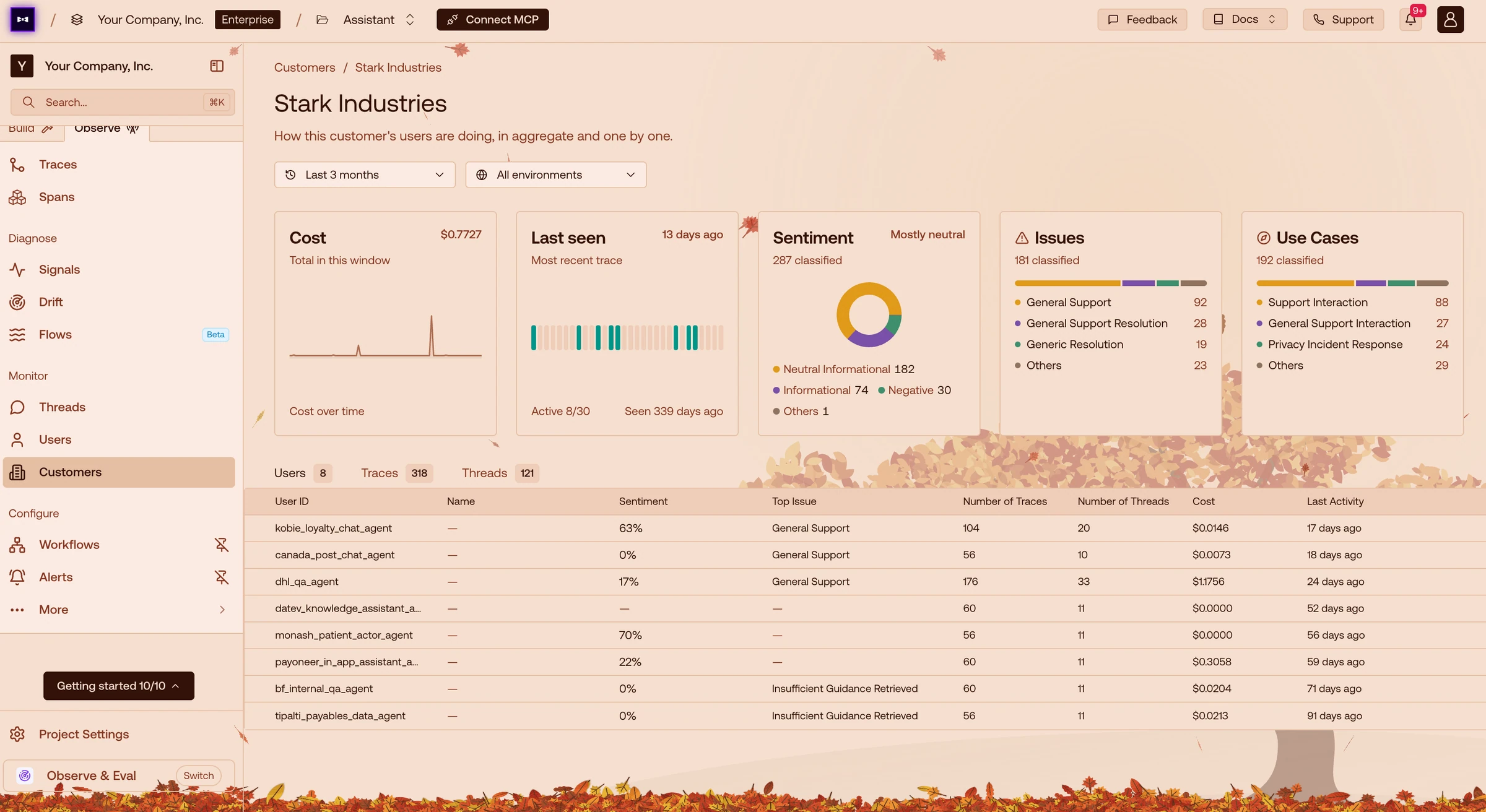Switch to the Traces tab with 318

point(397,473)
